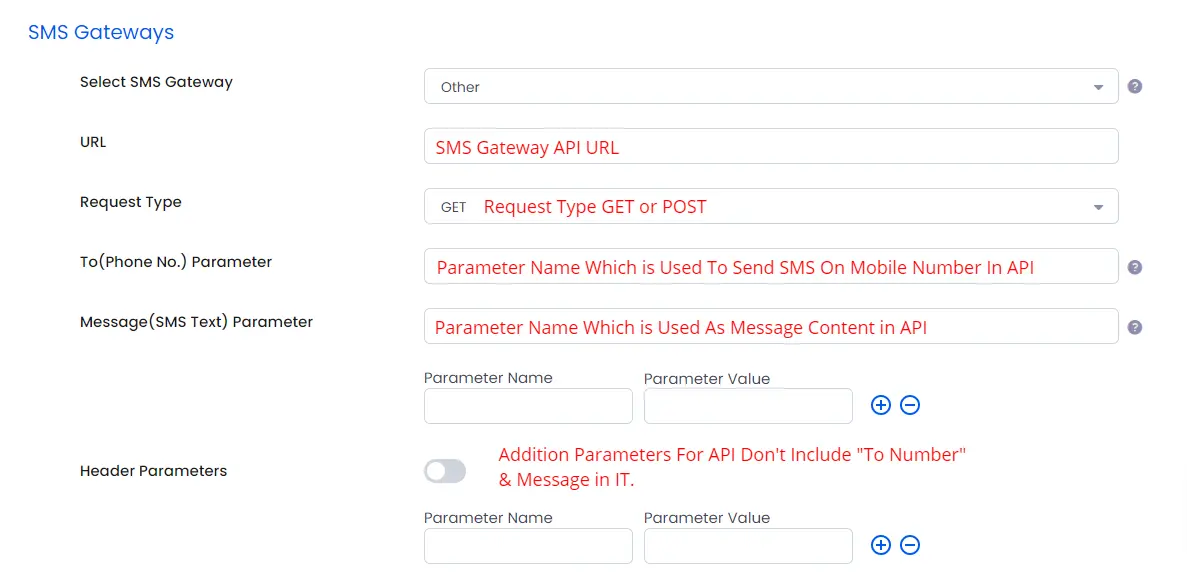Click the SMS Gateways section heading
Image resolution: width=1187 pixels, height=578 pixels.
pos(101,32)
